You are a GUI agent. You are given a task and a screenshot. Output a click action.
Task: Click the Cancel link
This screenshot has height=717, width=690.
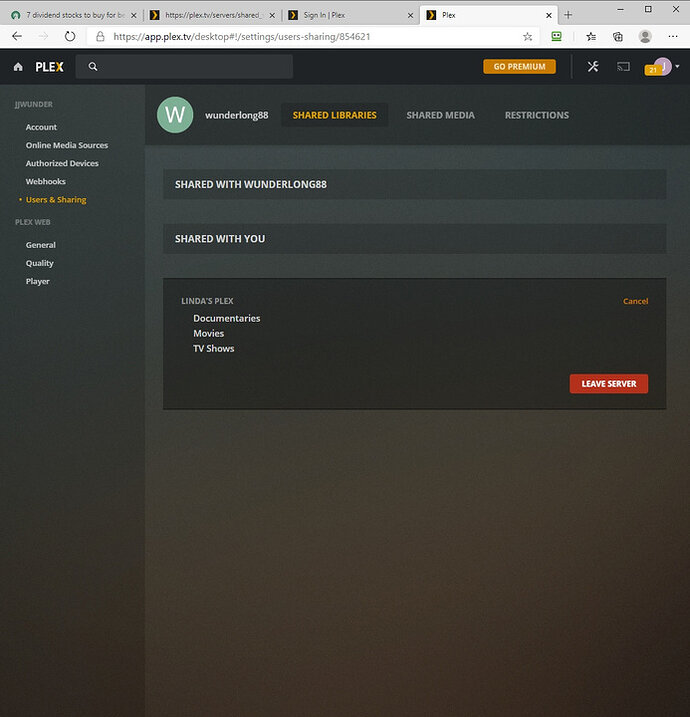(636, 301)
